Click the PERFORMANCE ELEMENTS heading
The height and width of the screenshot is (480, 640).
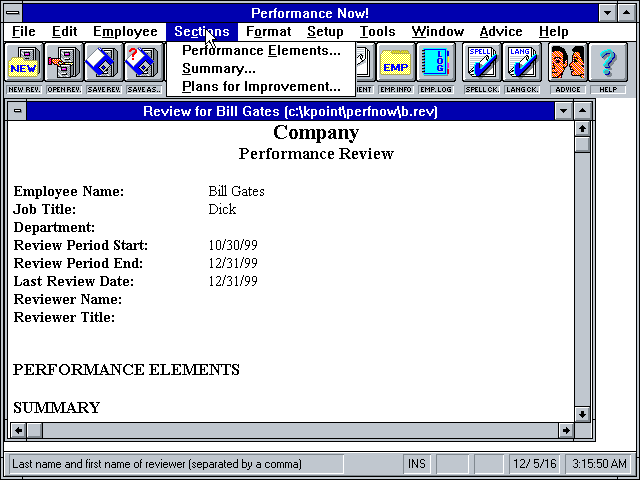coord(126,370)
